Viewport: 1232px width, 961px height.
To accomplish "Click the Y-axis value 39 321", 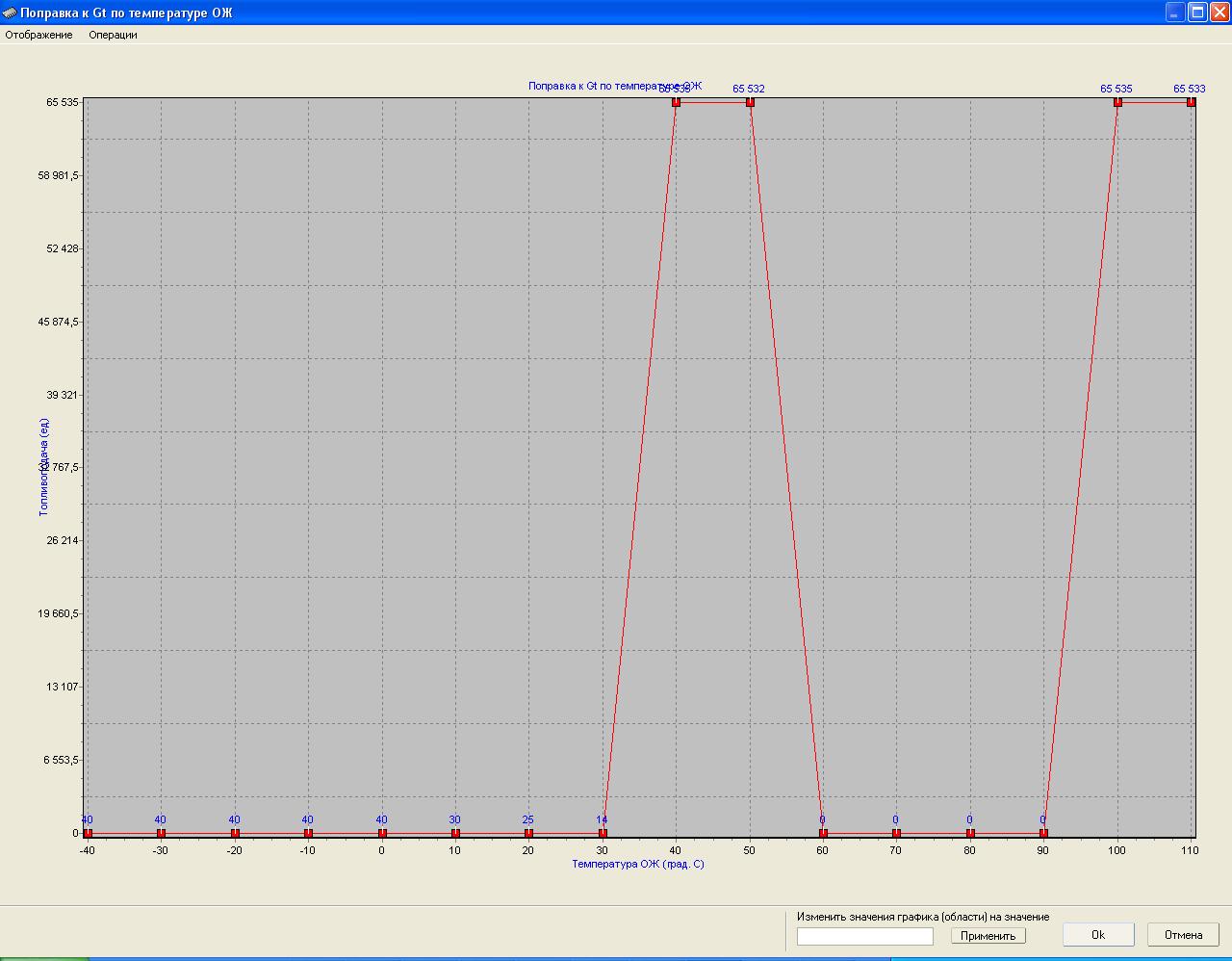I will [x=63, y=395].
